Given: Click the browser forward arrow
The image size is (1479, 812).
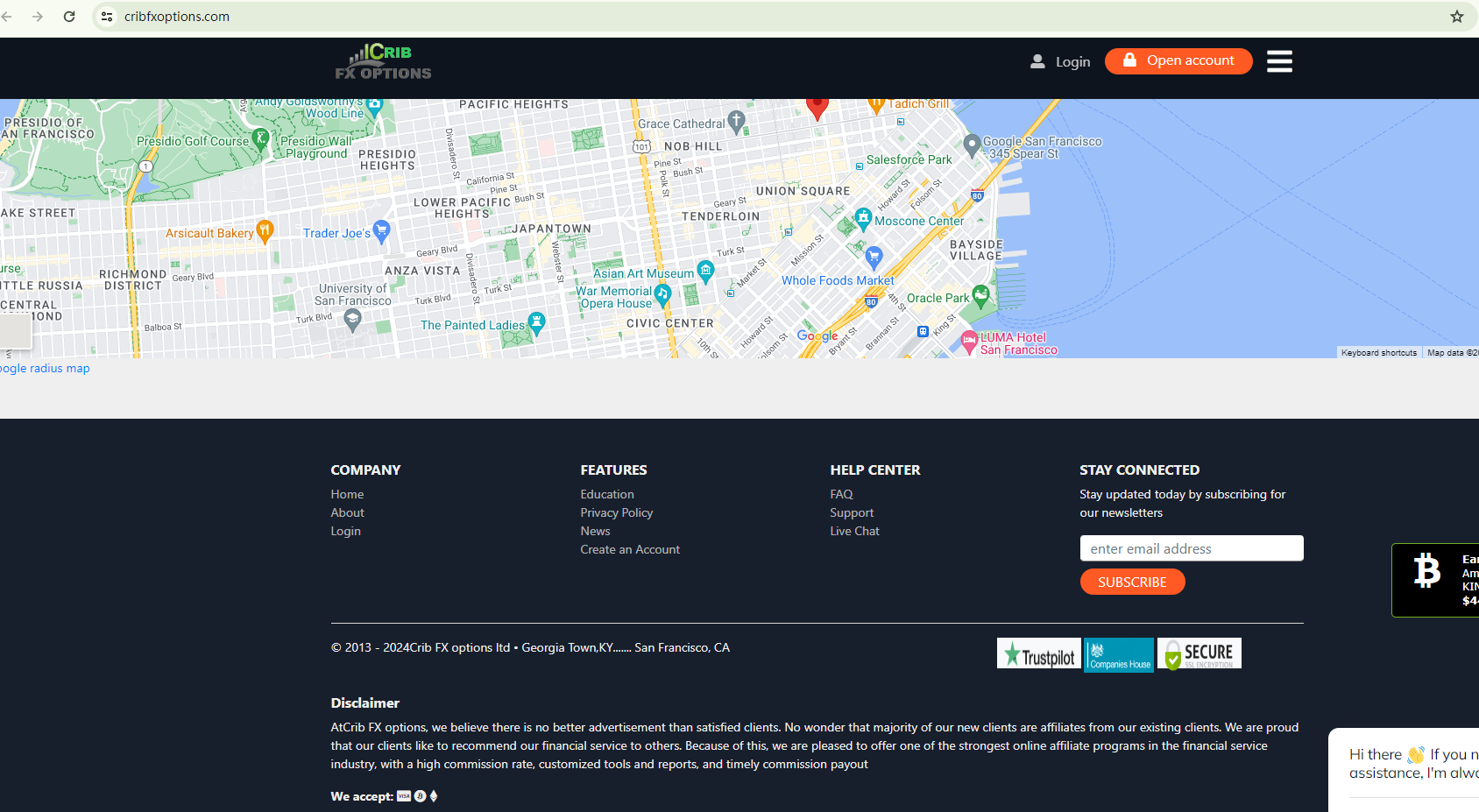Looking at the screenshot, I should point(38,17).
